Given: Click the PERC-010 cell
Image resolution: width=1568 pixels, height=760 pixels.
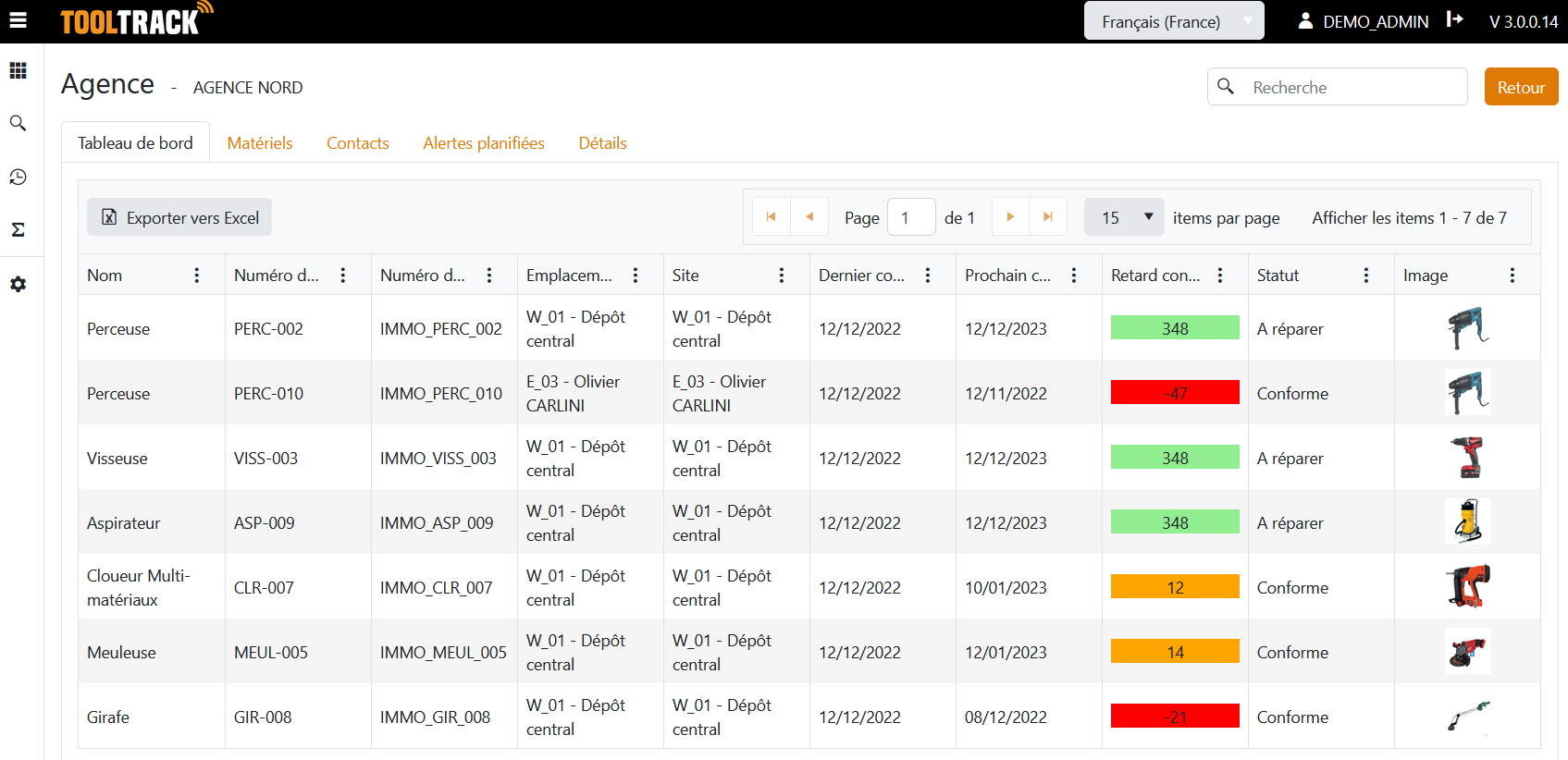Looking at the screenshot, I should pyautogui.click(x=298, y=393).
